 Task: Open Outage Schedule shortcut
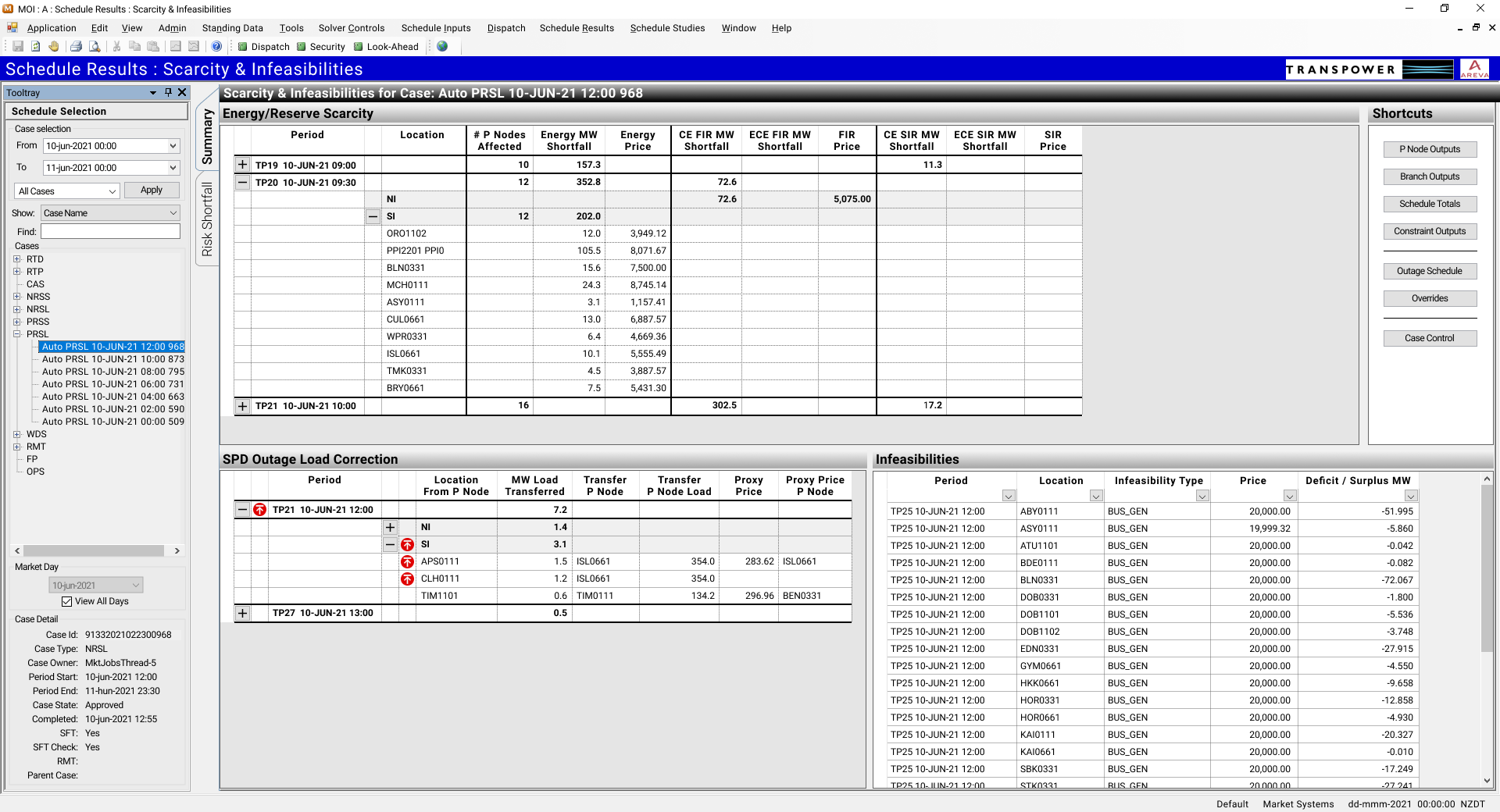click(1430, 271)
